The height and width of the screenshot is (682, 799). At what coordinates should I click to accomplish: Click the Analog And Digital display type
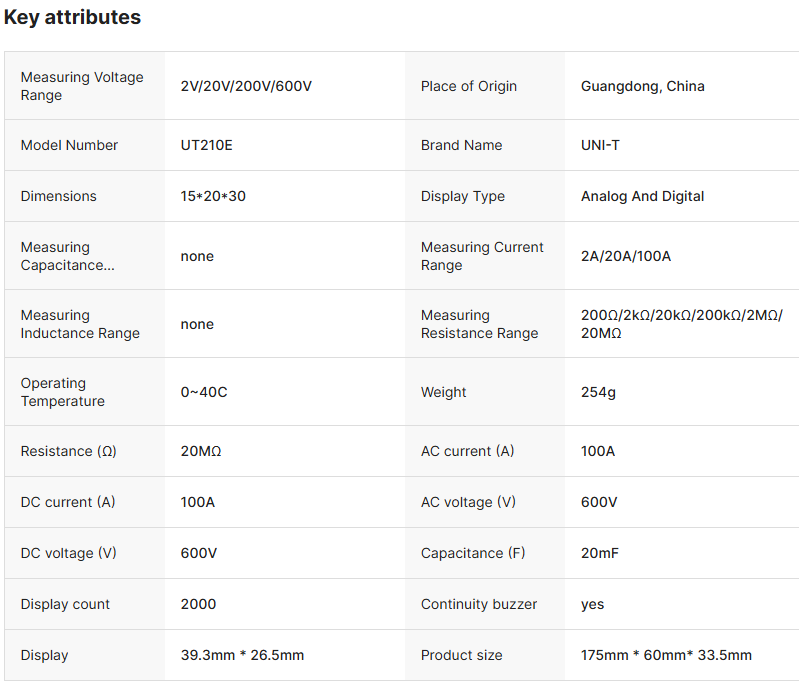point(642,196)
